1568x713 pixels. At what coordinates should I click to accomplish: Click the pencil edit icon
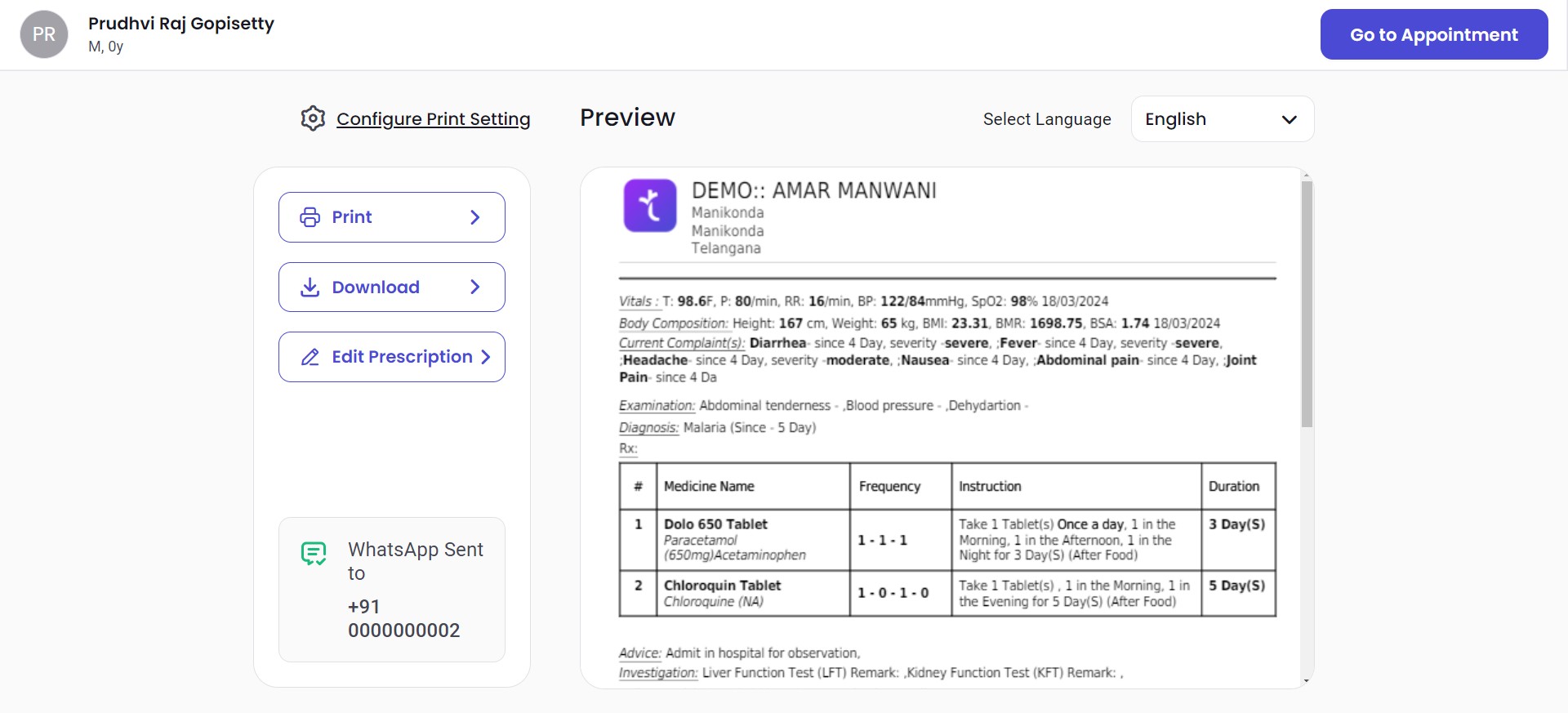[310, 357]
